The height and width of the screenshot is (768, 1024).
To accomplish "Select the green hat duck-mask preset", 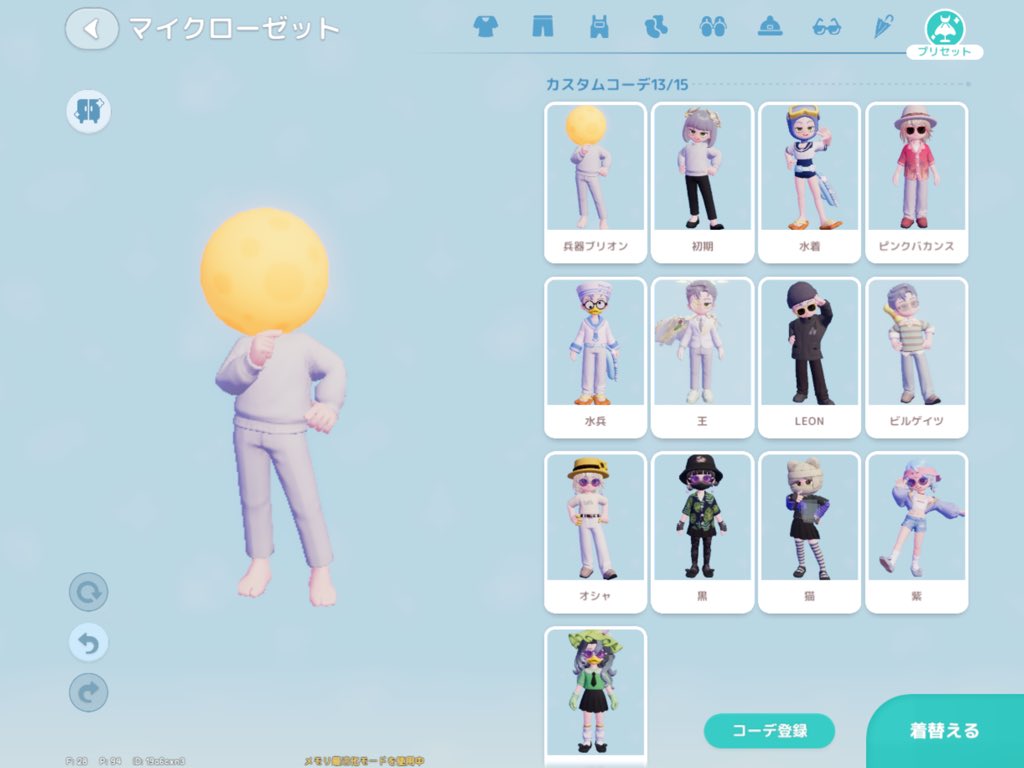I will click(x=596, y=697).
